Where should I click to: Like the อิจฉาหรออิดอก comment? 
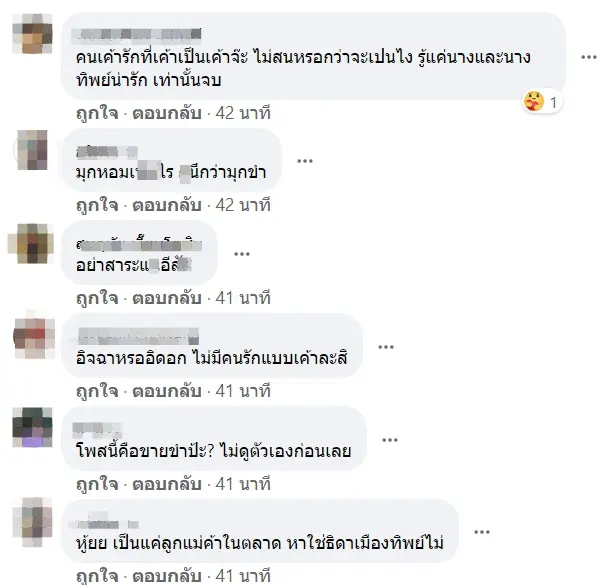click(x=97, y=391)
